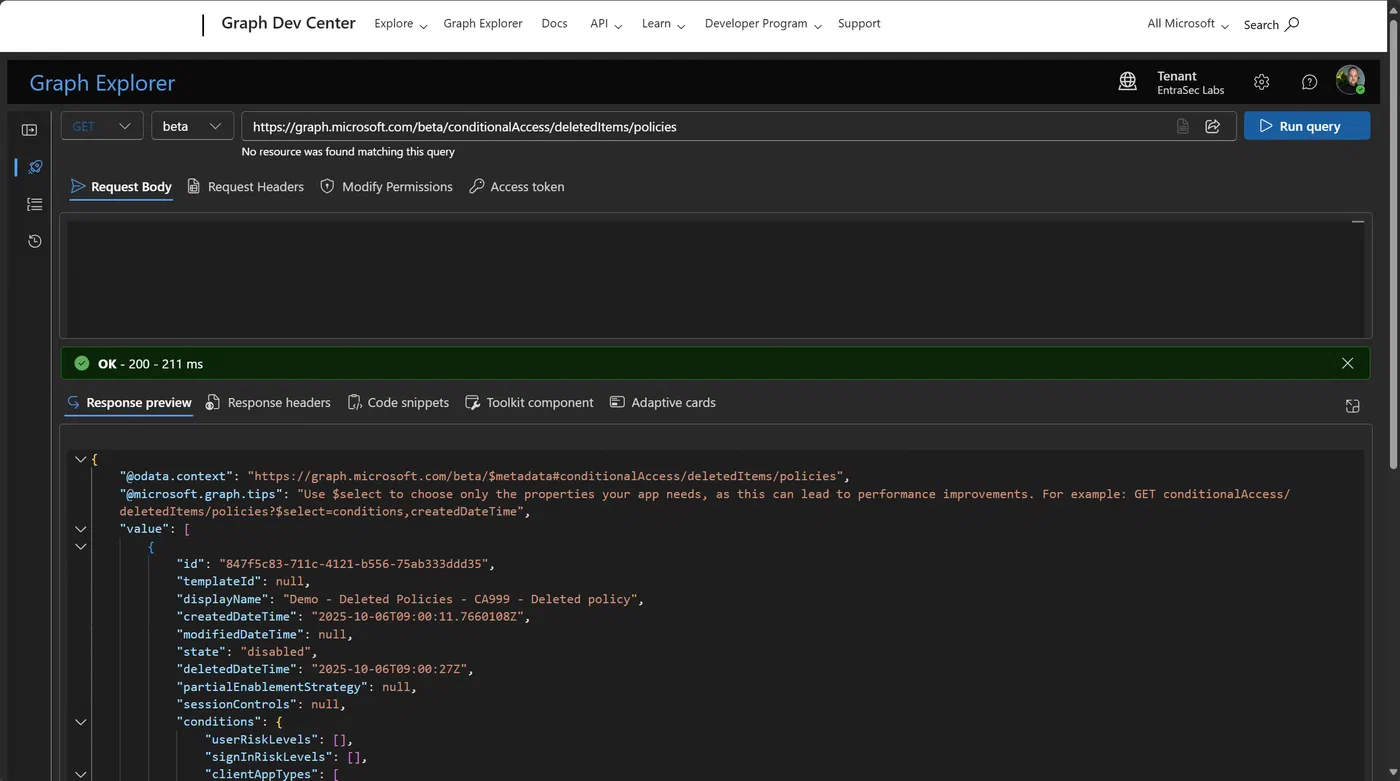Switch to the Response headers tab
The image size is (1400, 781).
pos(268,402)
